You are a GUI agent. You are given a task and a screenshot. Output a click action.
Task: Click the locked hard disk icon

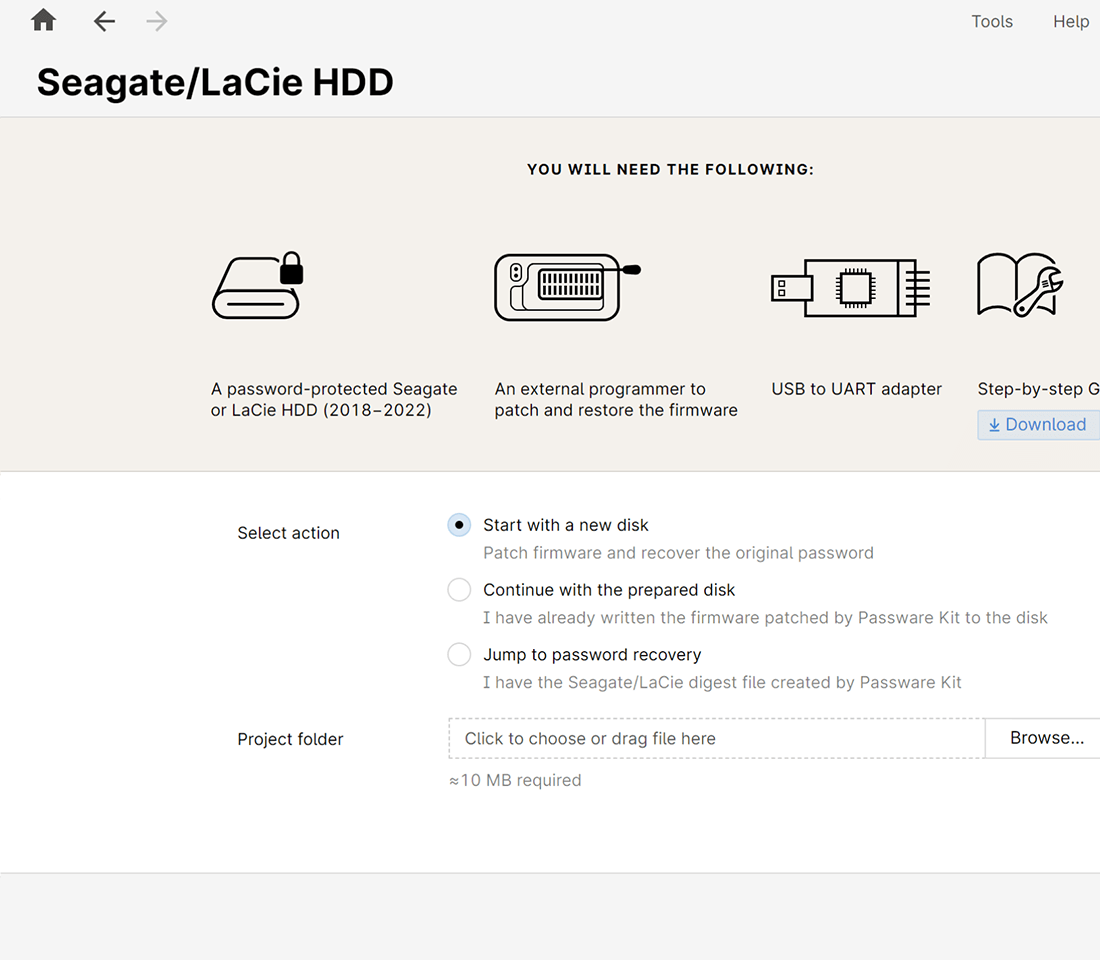258,286
